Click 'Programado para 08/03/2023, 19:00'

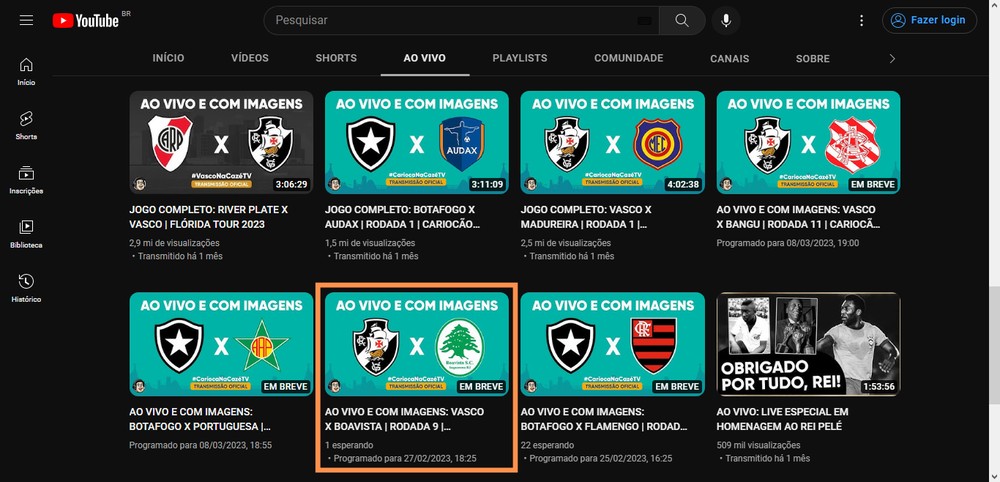coord(788,243)
